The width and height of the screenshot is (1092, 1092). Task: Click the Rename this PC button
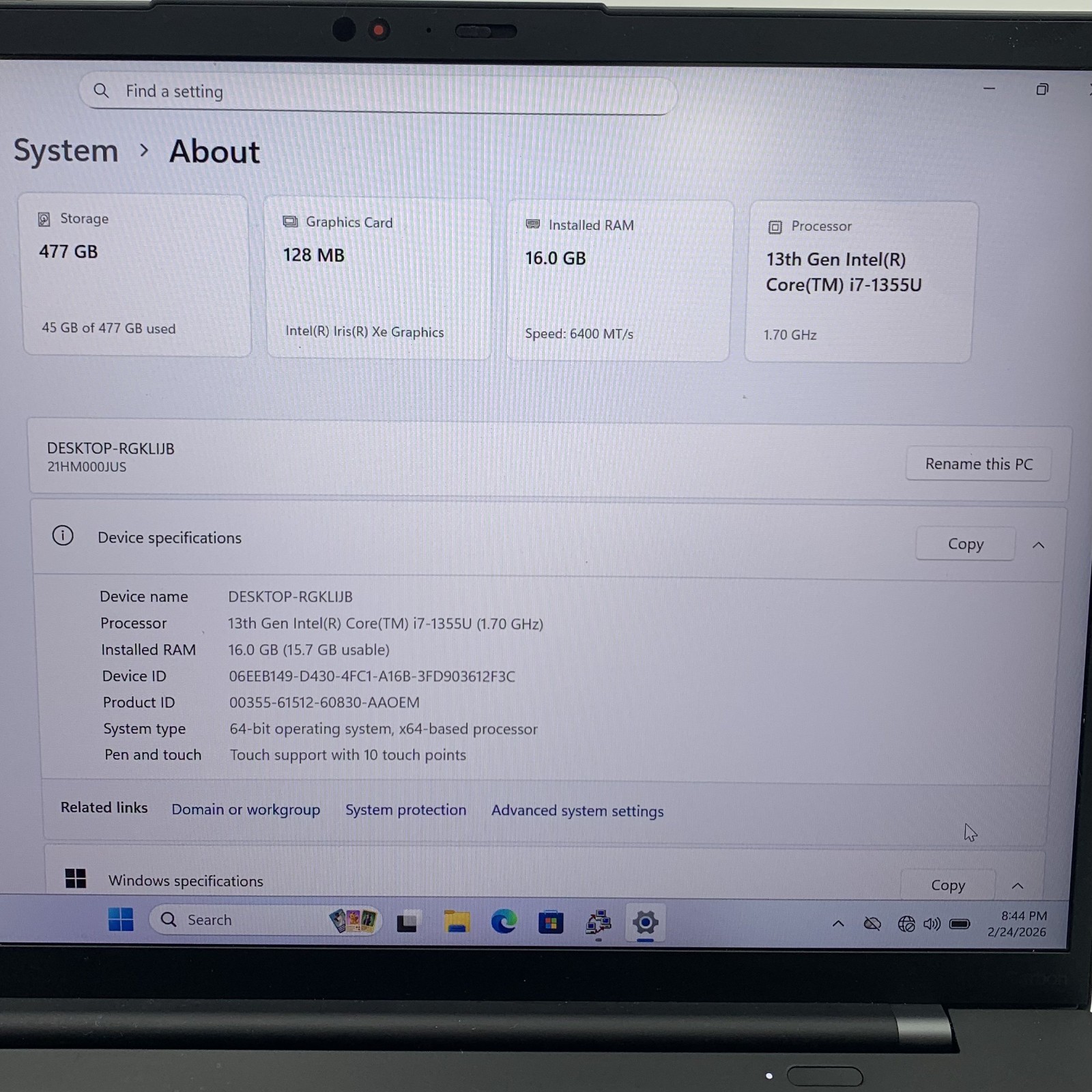click(978, 464)
